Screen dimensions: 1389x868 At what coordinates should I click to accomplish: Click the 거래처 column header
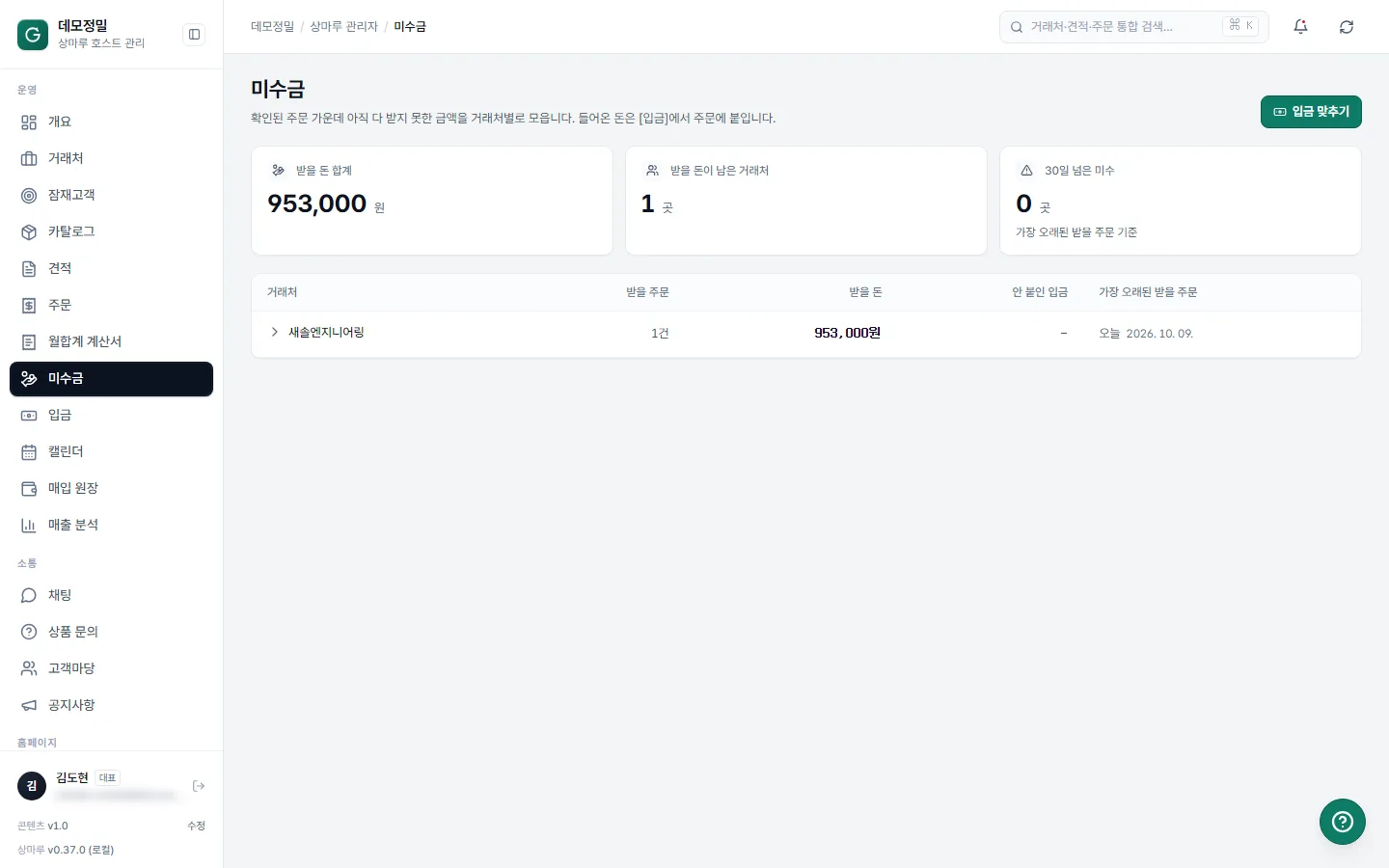[282, 292]
